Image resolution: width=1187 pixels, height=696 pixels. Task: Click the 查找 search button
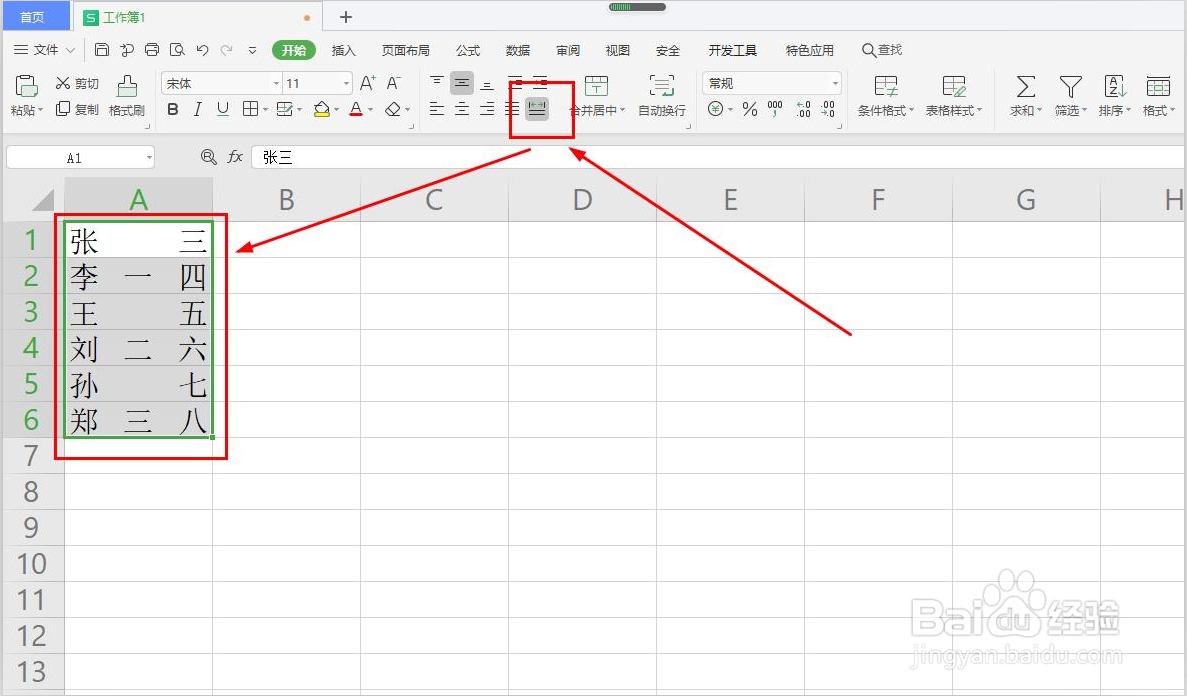click(x=880, y=49)
